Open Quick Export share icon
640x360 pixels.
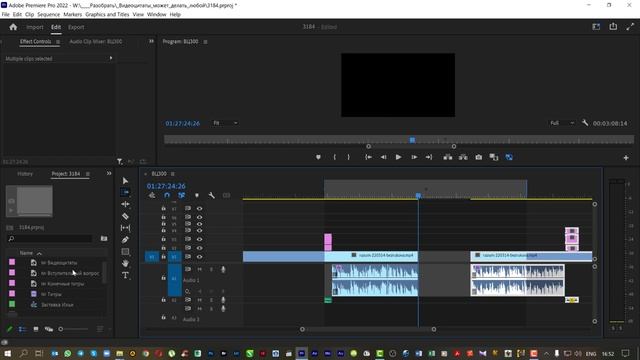tap(613, 27)
